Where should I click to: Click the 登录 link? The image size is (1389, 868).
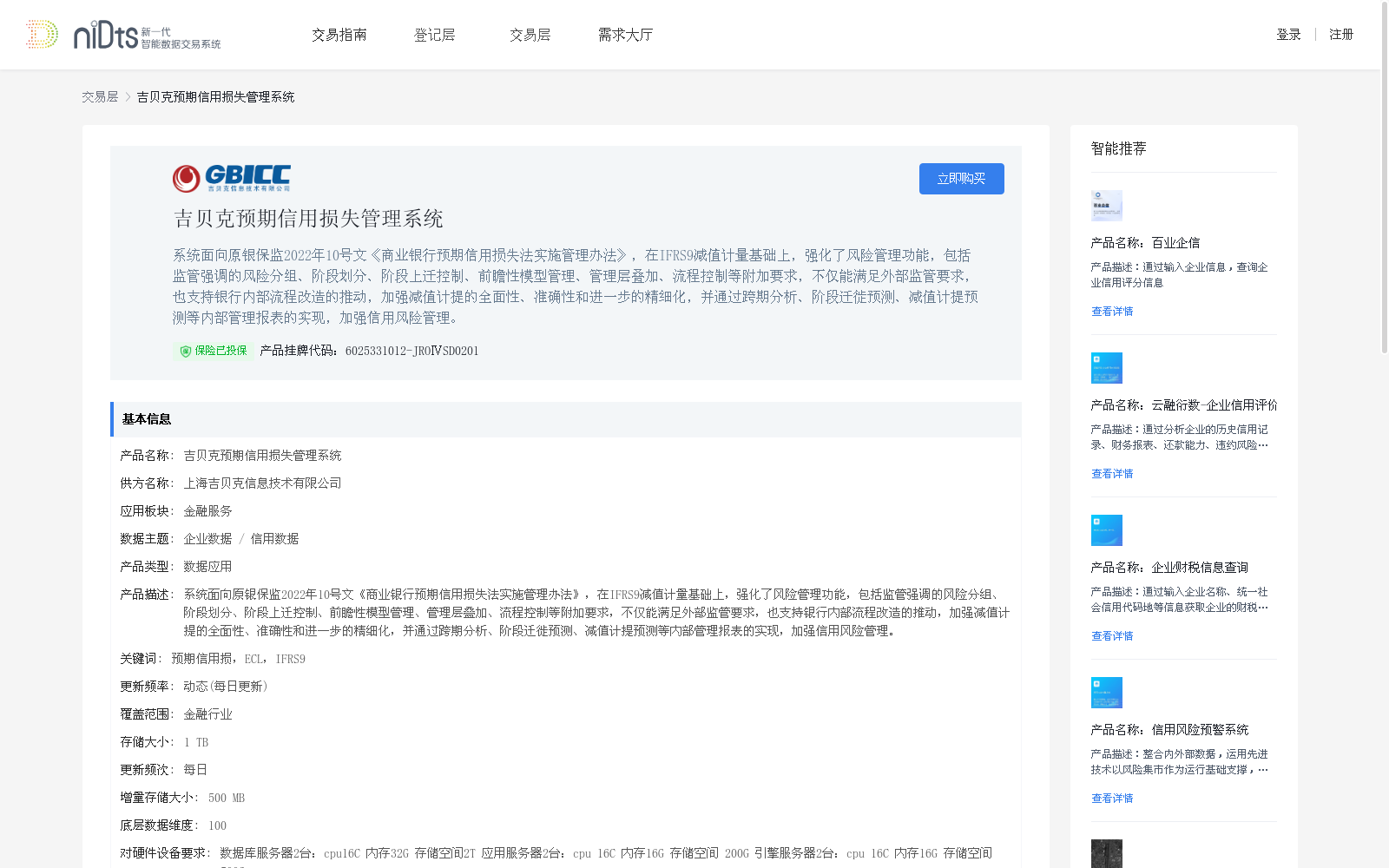pyautogui.click(x=1288, y=35)
